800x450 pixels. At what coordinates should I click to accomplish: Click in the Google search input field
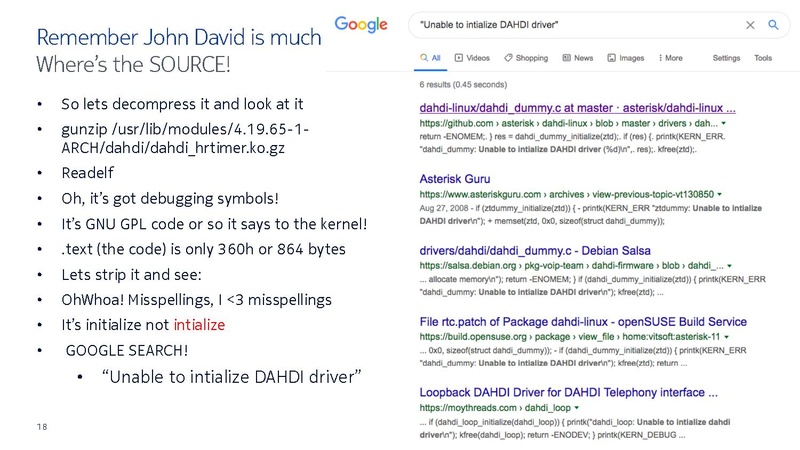[x=570, y=25]
